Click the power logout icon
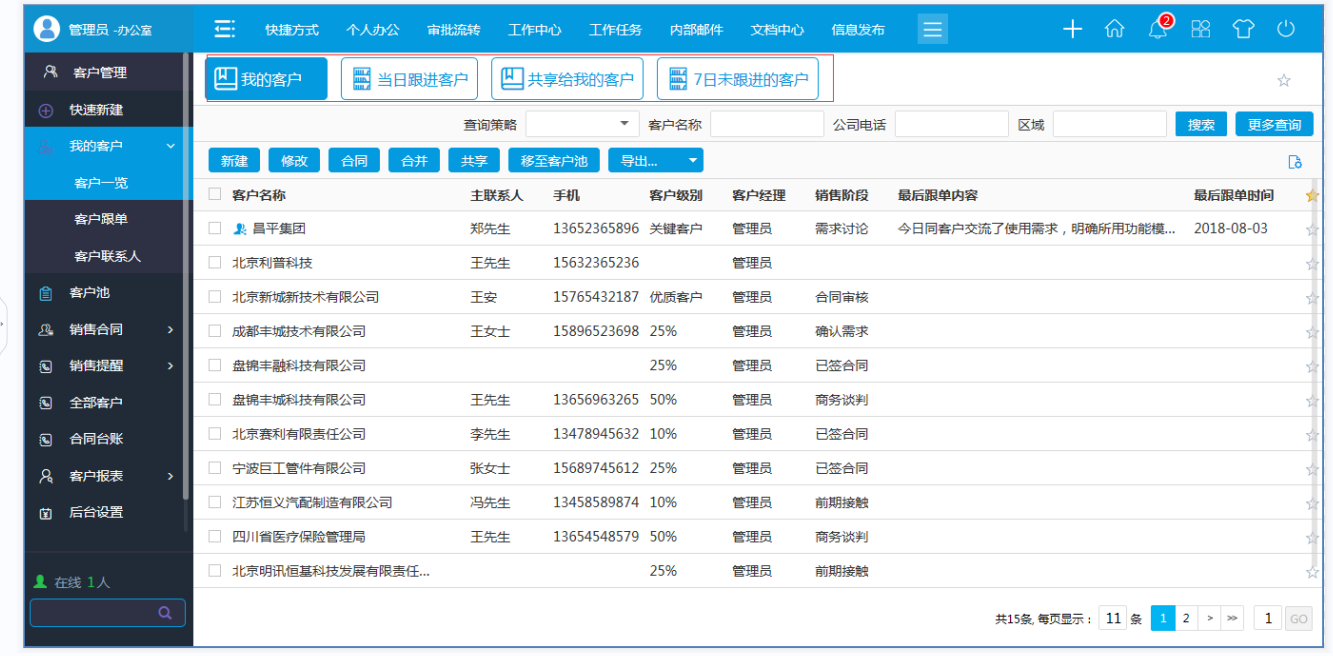 (1286, 29)
